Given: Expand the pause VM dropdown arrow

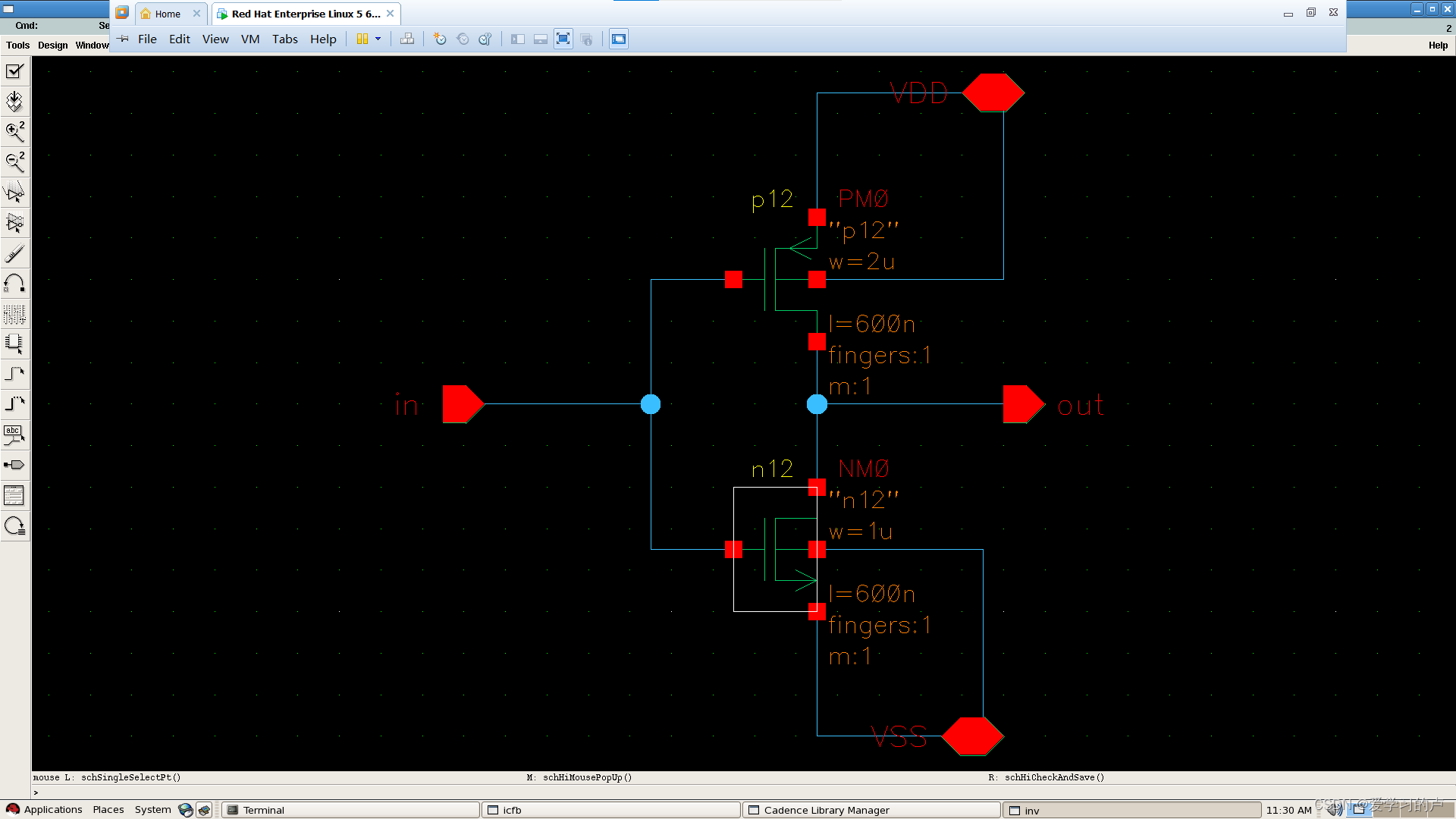Looking at the screenshot, I should (378, 39).
